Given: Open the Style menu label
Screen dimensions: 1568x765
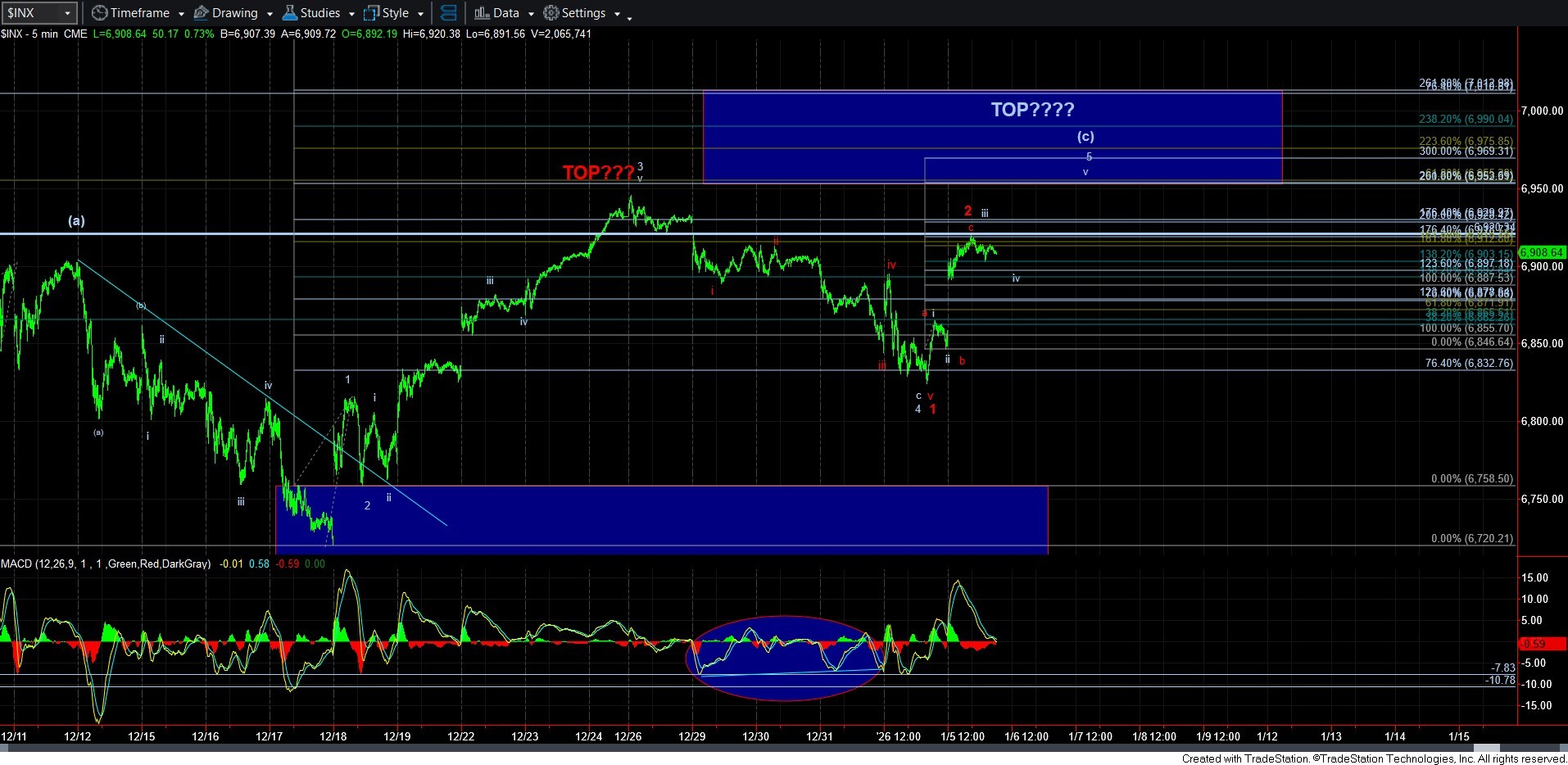Looking at the screenshot, I should click(x=395, y=13).
